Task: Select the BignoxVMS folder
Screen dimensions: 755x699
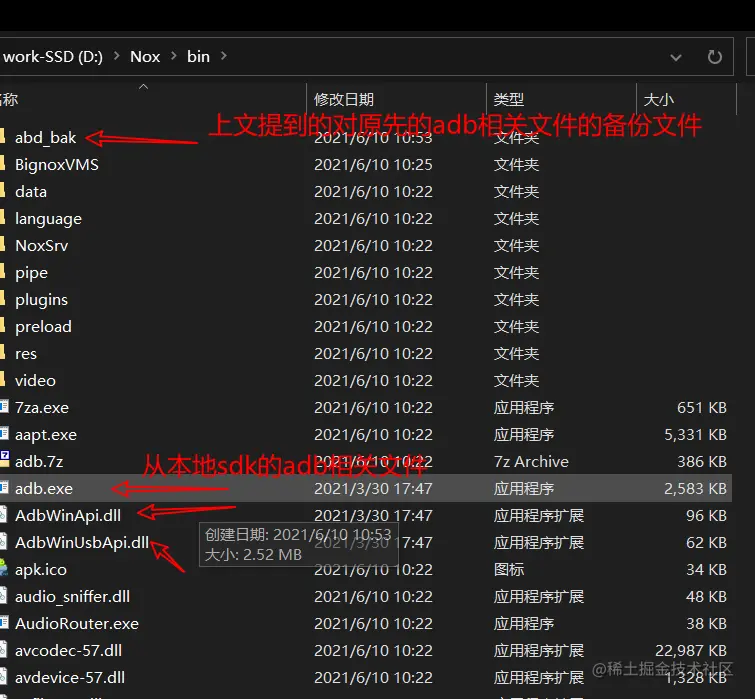Action: point(57,165)
